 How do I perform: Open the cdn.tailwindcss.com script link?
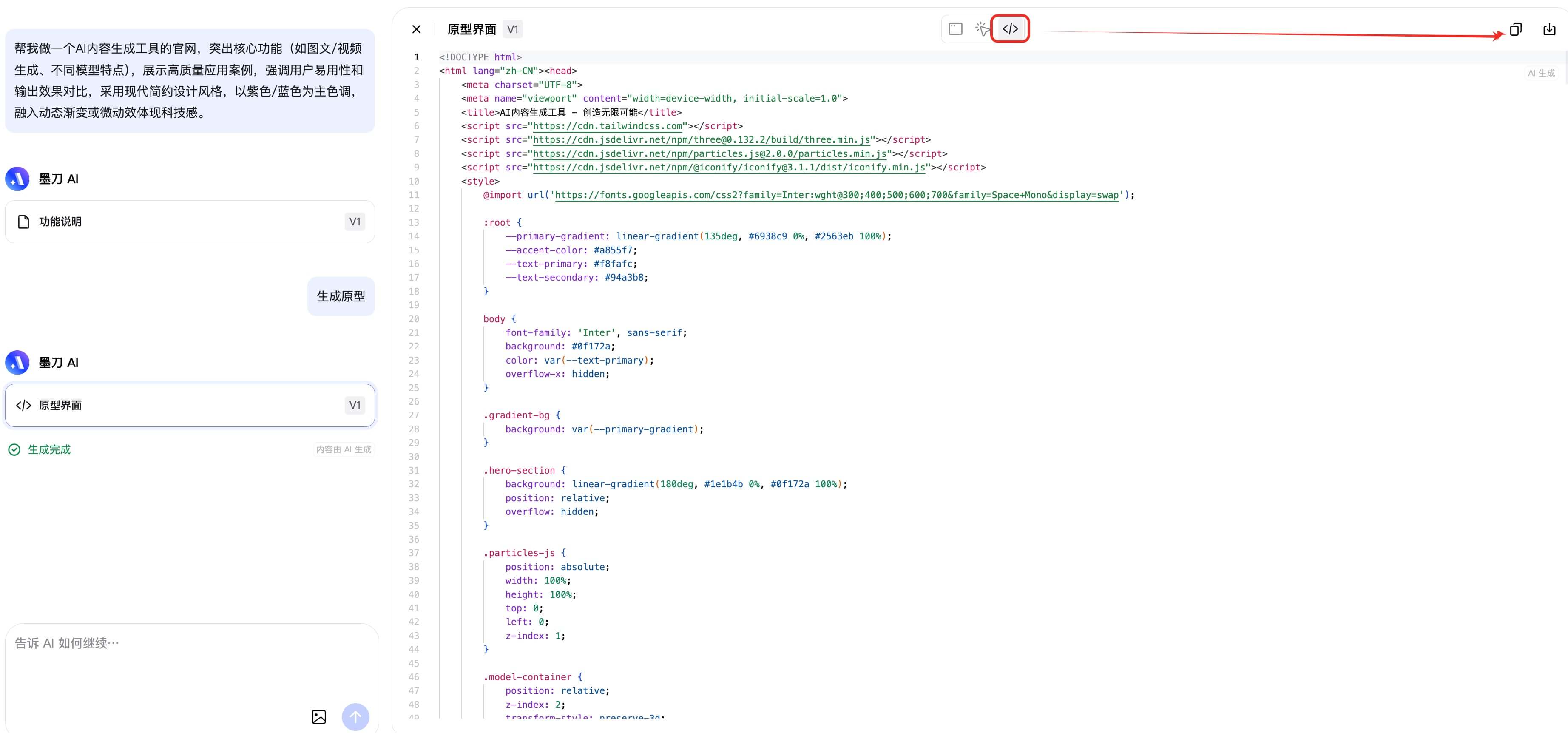pyautogui.click(x=608, y=126)
